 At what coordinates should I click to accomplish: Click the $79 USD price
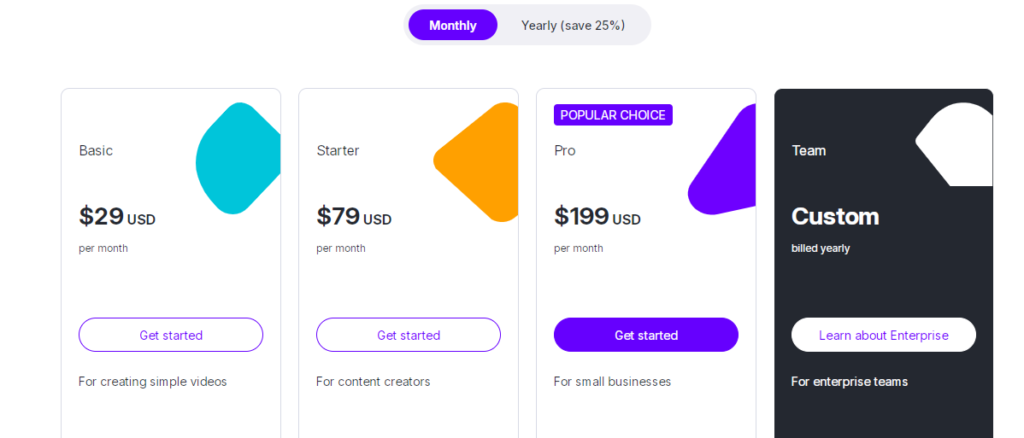[354, 217]
